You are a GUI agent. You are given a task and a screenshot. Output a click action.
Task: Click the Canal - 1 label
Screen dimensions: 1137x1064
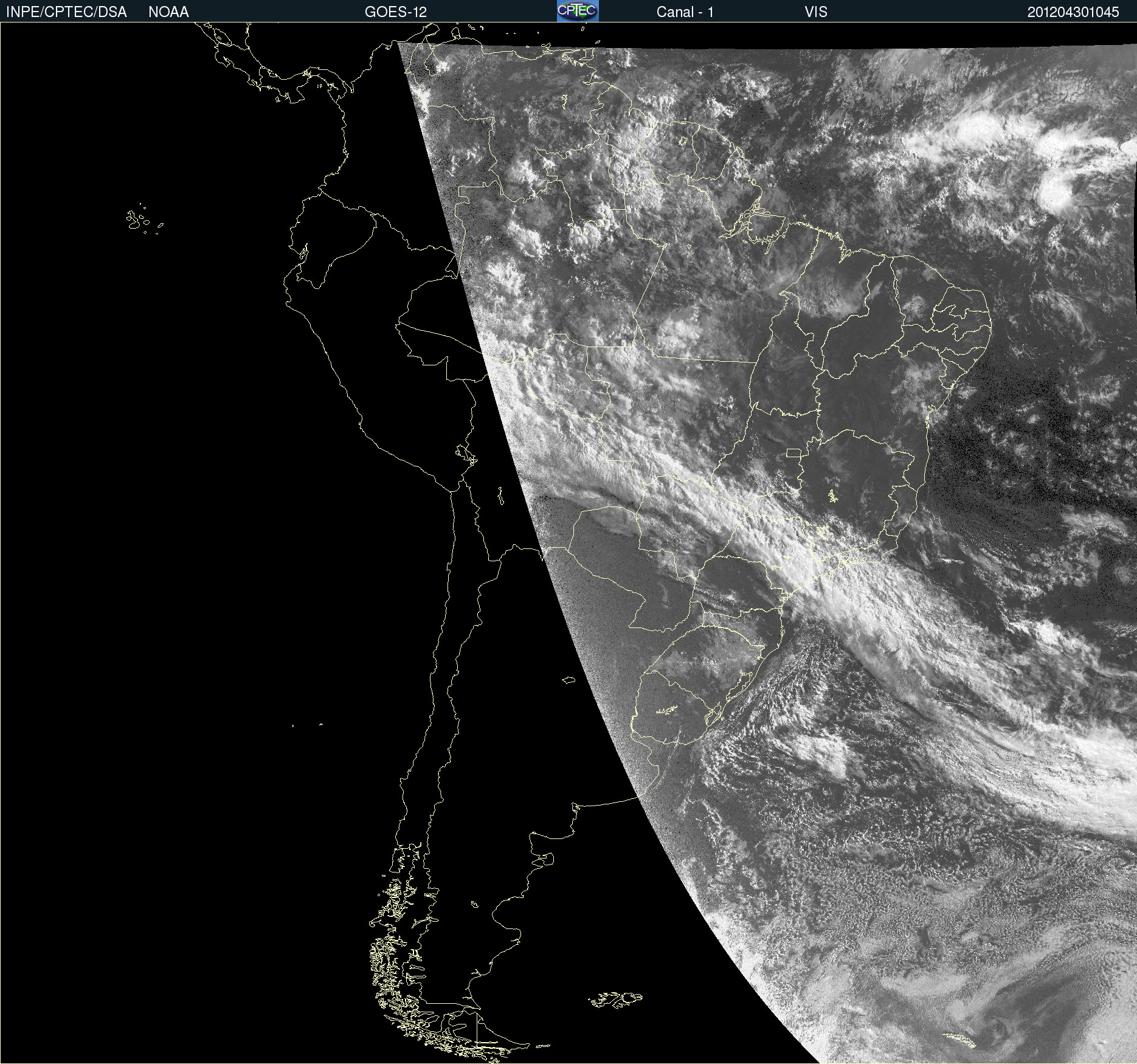coord(685,12)
